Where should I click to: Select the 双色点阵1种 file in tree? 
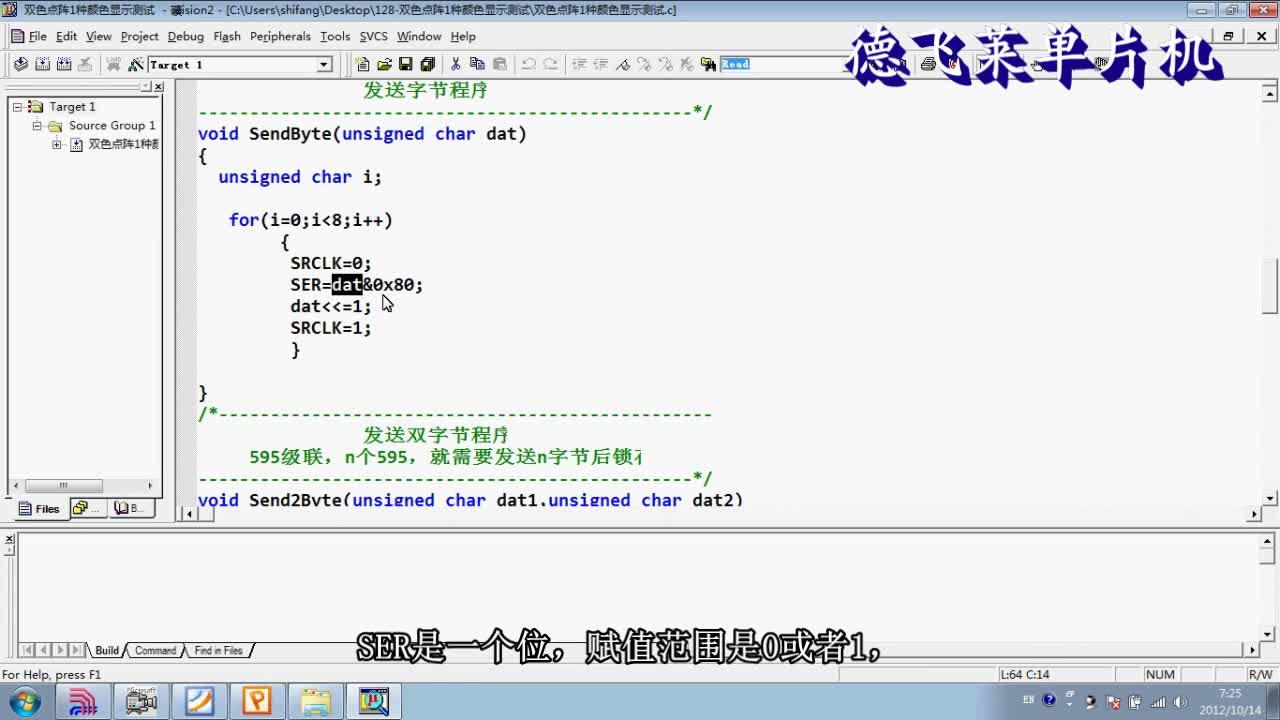click(x=123, y=144)
